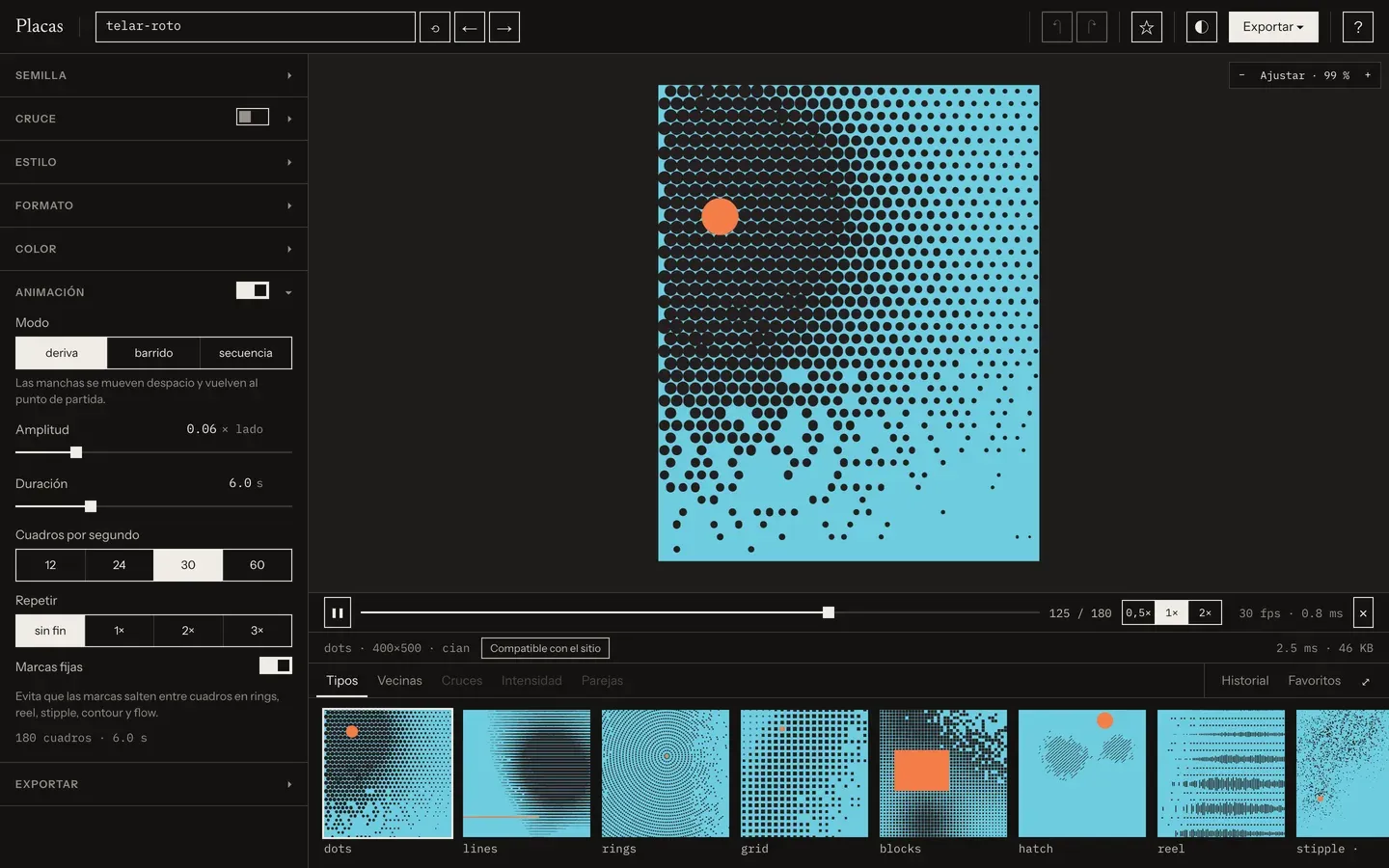Toggle the Cruce switch
The height and width of the screenshot is (868, 1389).
(253, 118)
